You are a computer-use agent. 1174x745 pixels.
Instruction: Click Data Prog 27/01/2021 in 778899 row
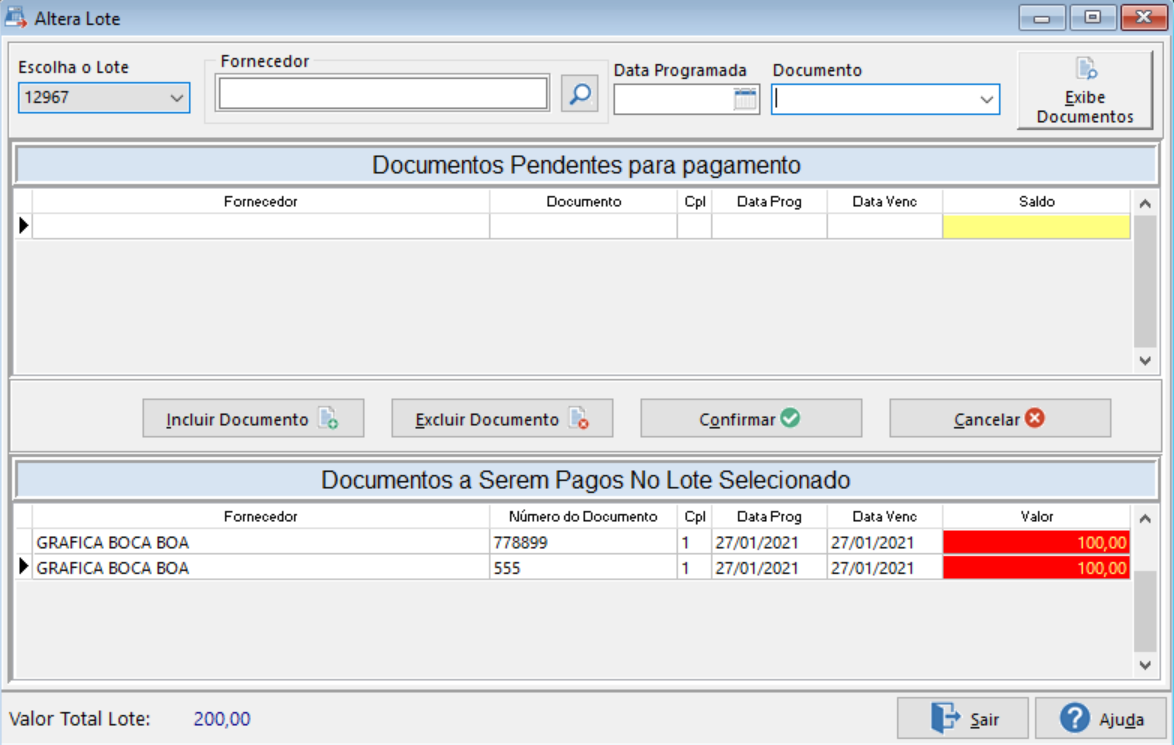click(769, 542)
